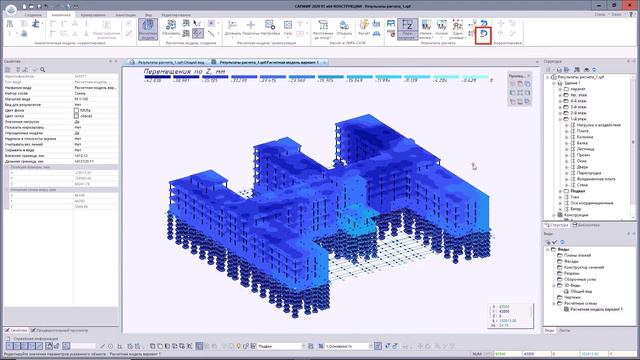The image size is (640, 360).
Task: Switch to the Вид ribbon tab
Action: [x=149, y=15]
